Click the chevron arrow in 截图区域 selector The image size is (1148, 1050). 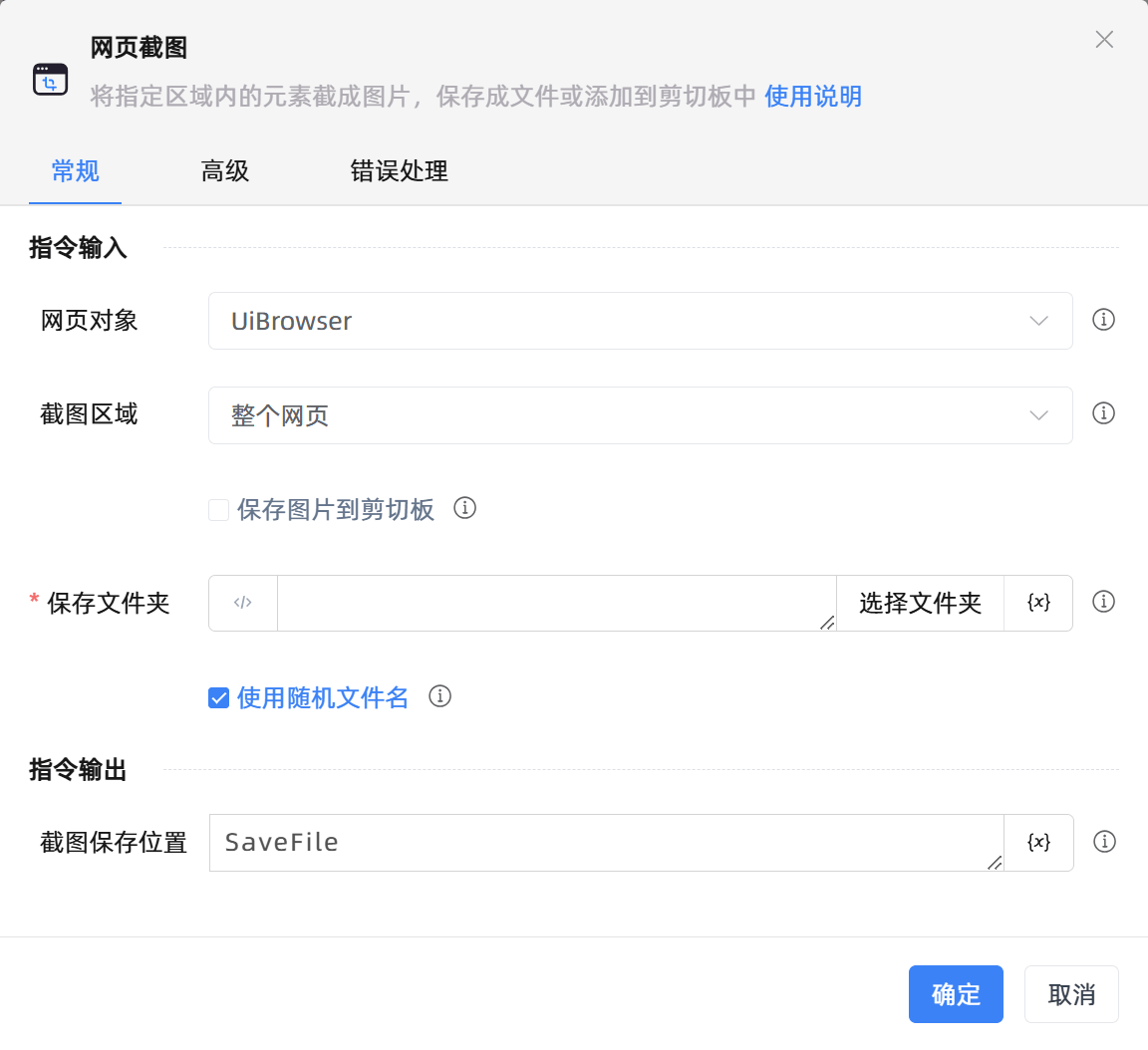[x=1039, y=414]
